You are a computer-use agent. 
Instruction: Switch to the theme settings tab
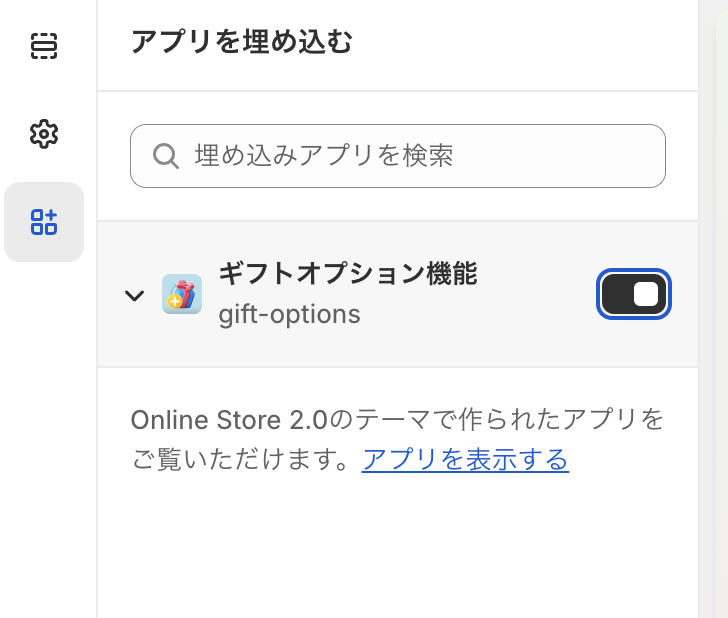point(44,134)
